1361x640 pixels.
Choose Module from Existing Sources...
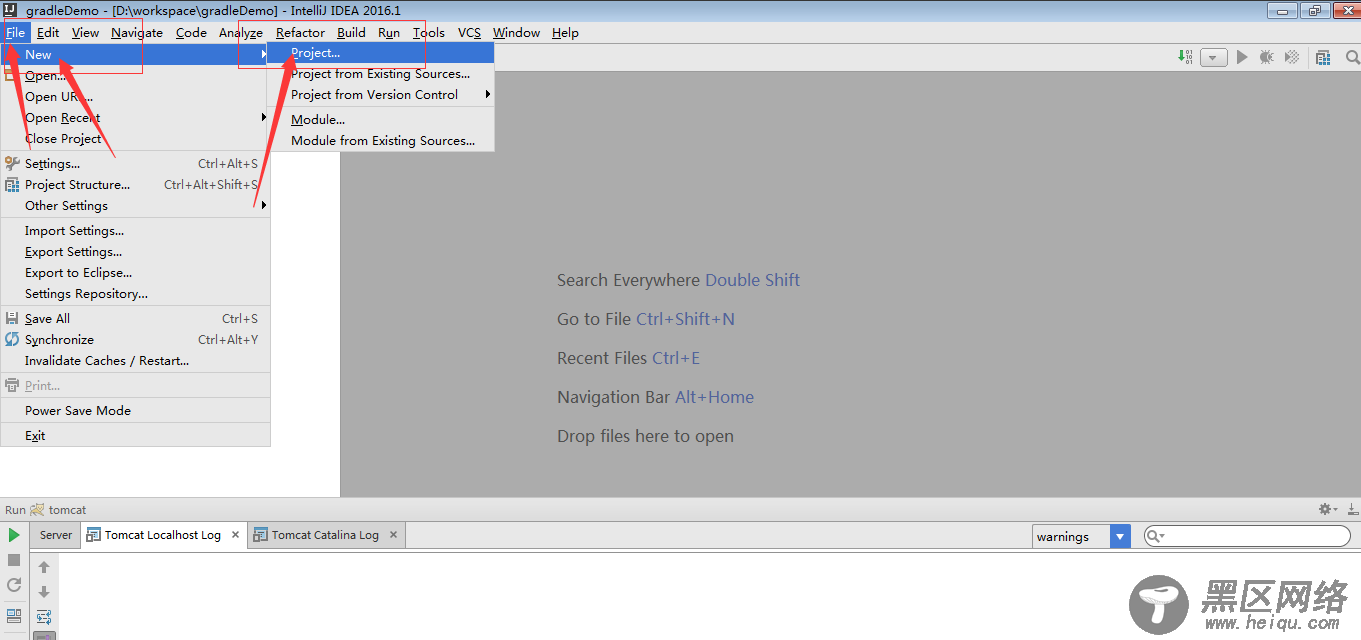380,140
